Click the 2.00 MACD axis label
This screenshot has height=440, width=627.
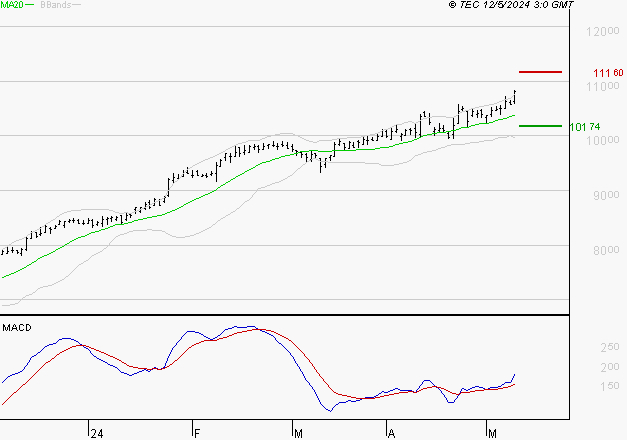click(610, 367)
